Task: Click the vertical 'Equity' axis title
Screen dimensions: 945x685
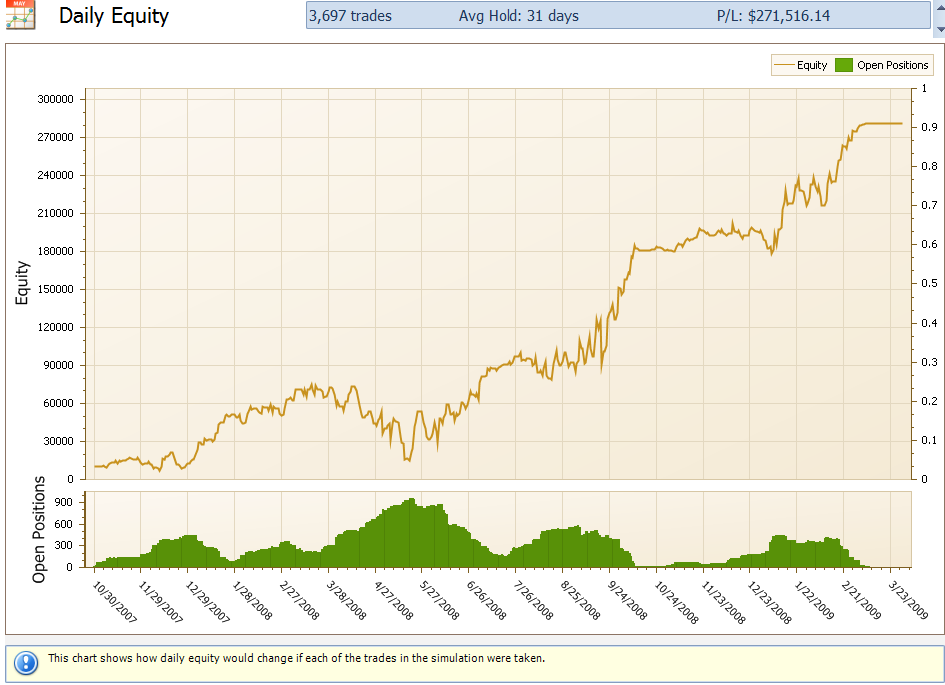Action: pyautogui.click(x=22, y=283)
